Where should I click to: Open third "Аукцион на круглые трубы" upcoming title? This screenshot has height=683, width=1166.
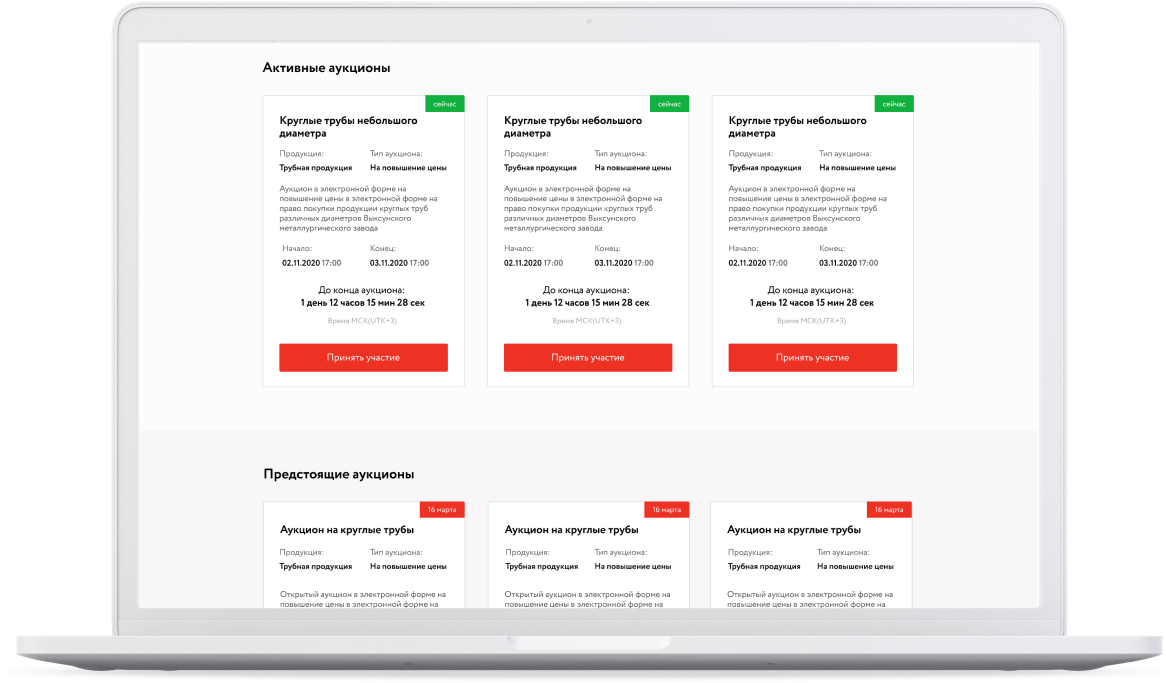coord(793,530)
